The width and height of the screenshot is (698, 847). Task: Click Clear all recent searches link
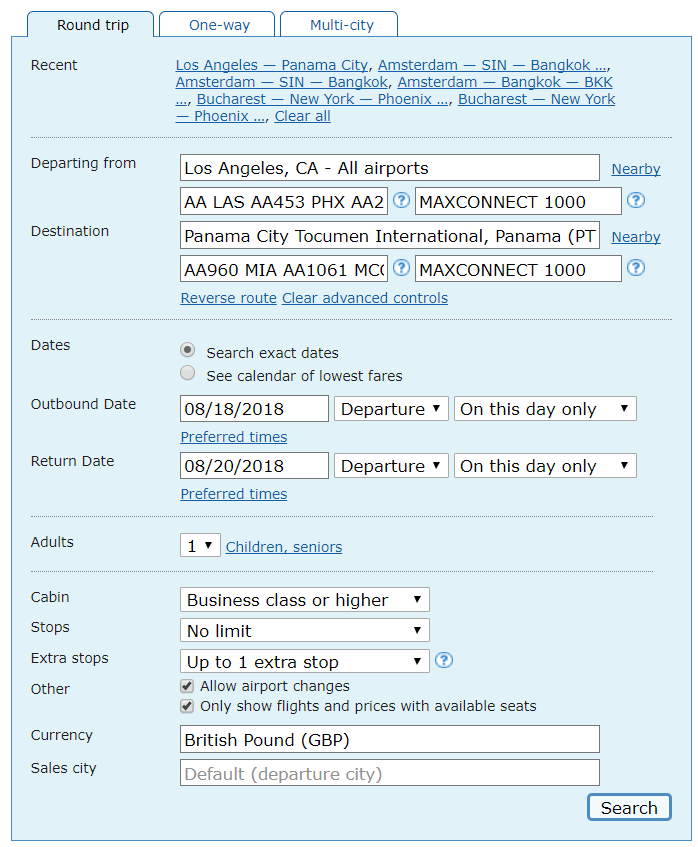tap(302, 116)
